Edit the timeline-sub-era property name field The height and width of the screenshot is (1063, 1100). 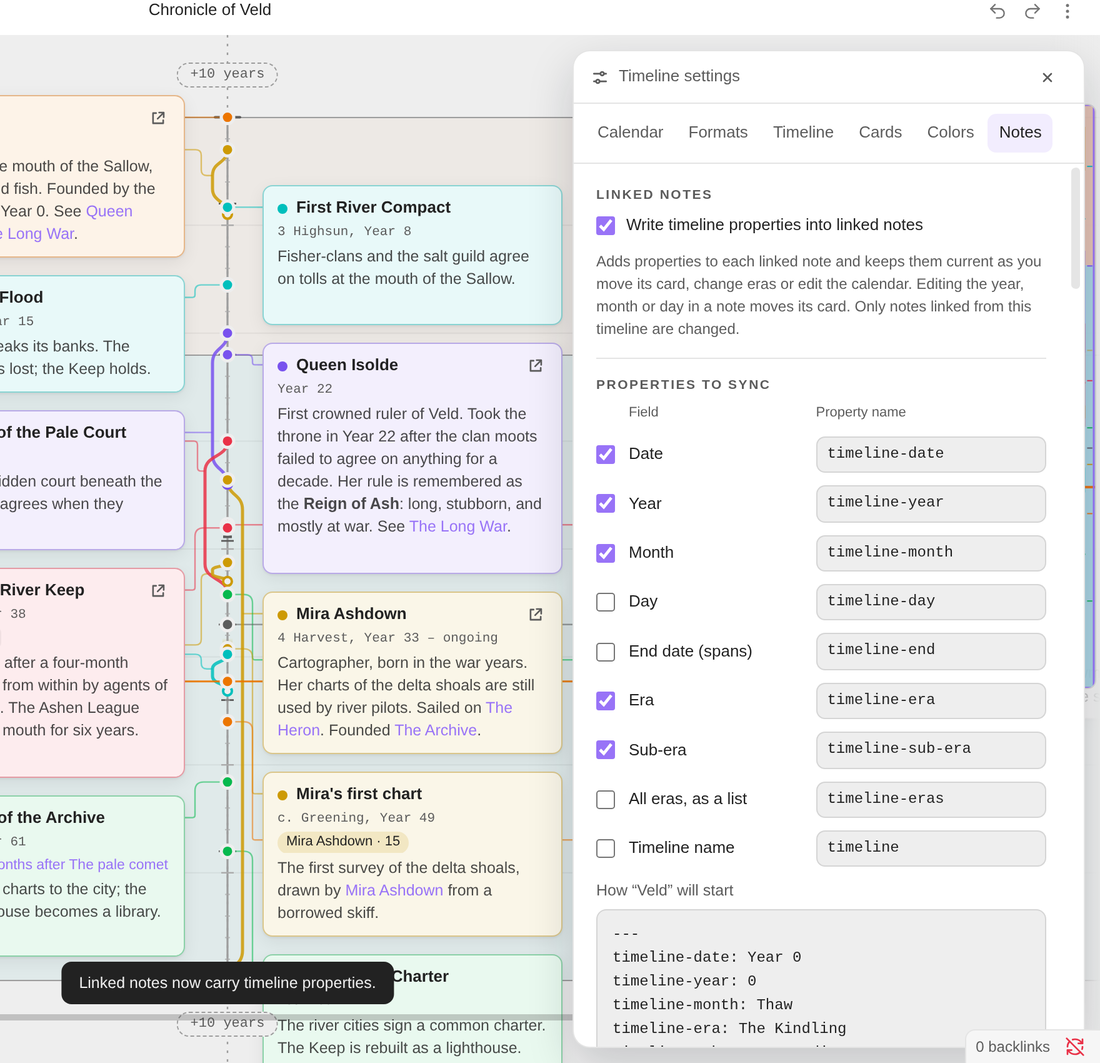click(x=930, y=749)
